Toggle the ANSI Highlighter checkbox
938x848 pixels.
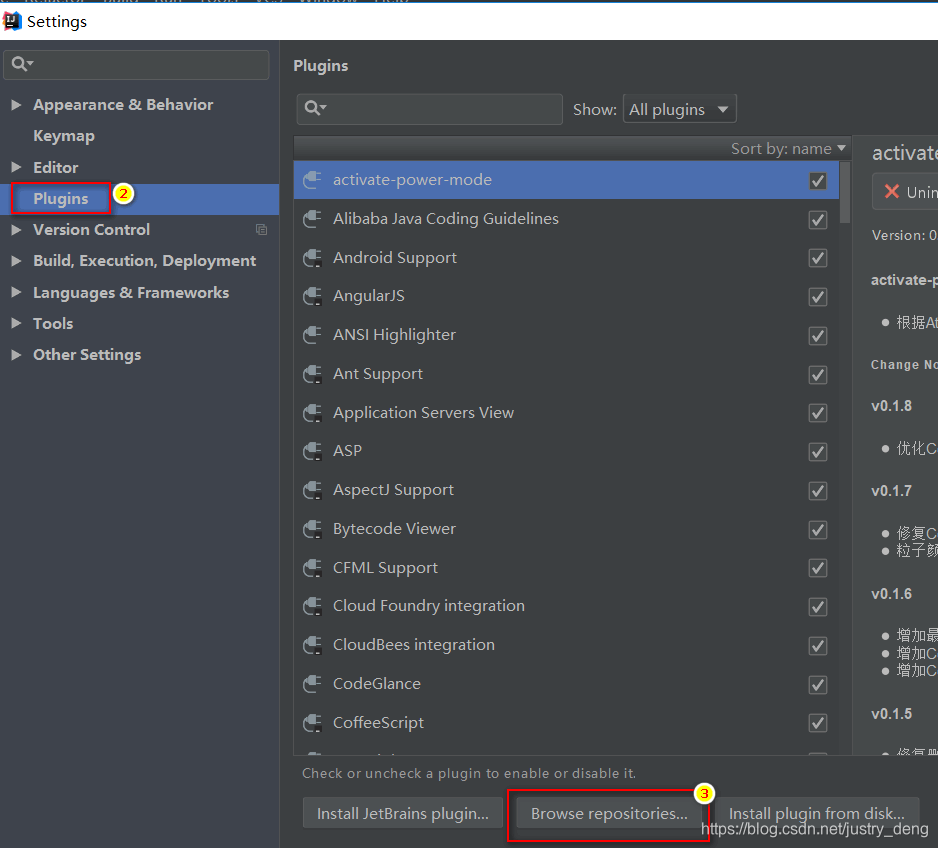(x=818, y=335)
